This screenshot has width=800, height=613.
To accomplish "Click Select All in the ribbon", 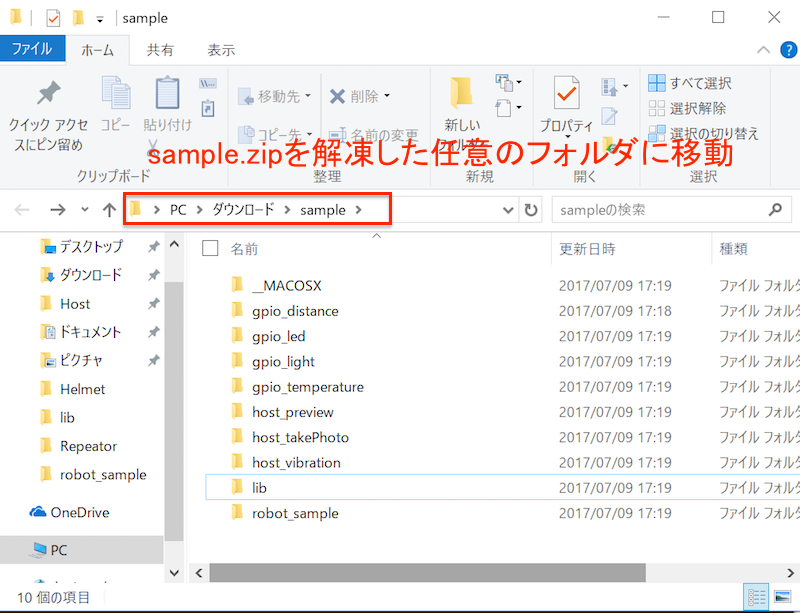I will point(690,83).
